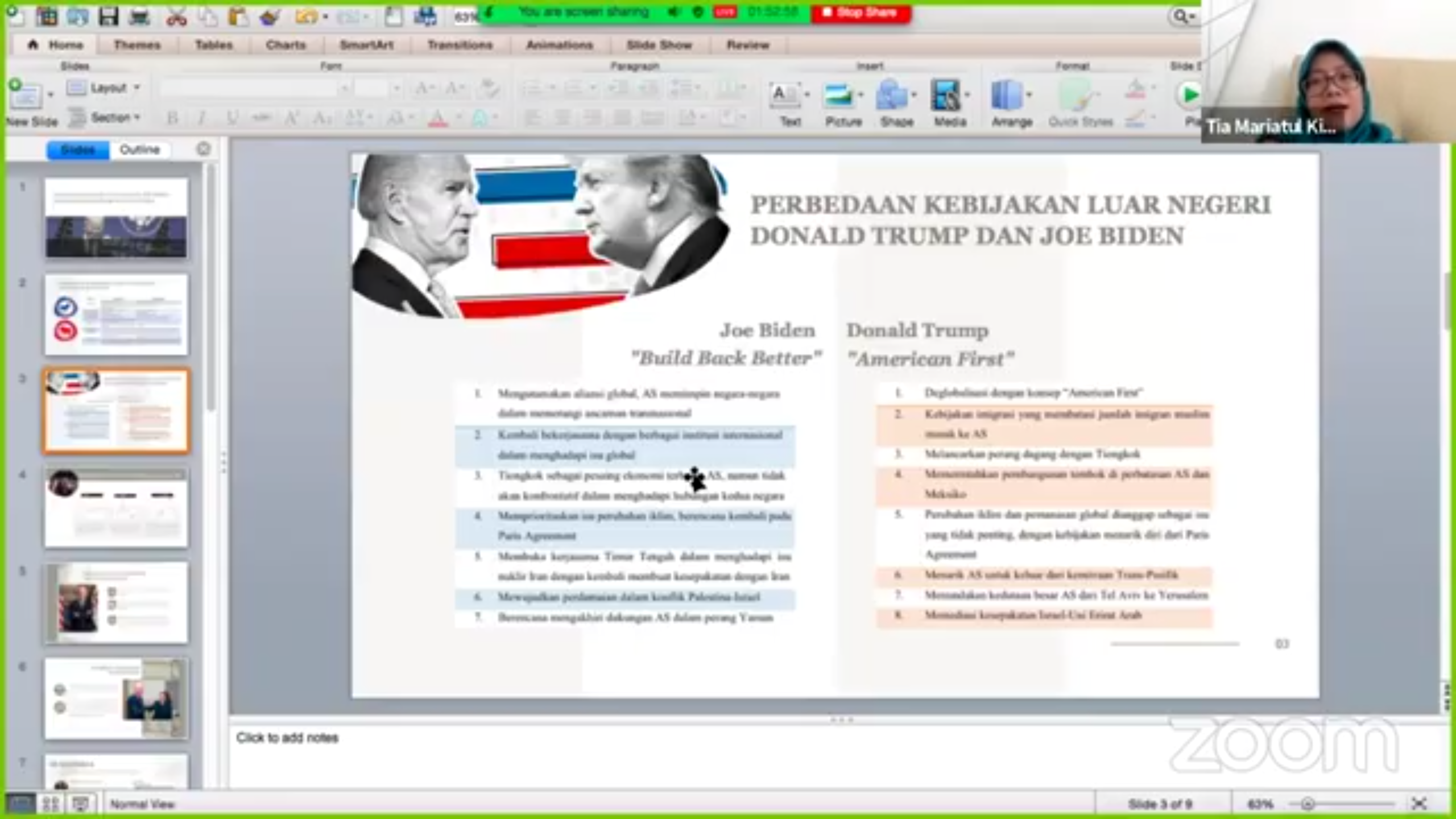This screenshot has width=1456, height=819.
Task: Close the slides pane with the x icon
Action: 203,149
